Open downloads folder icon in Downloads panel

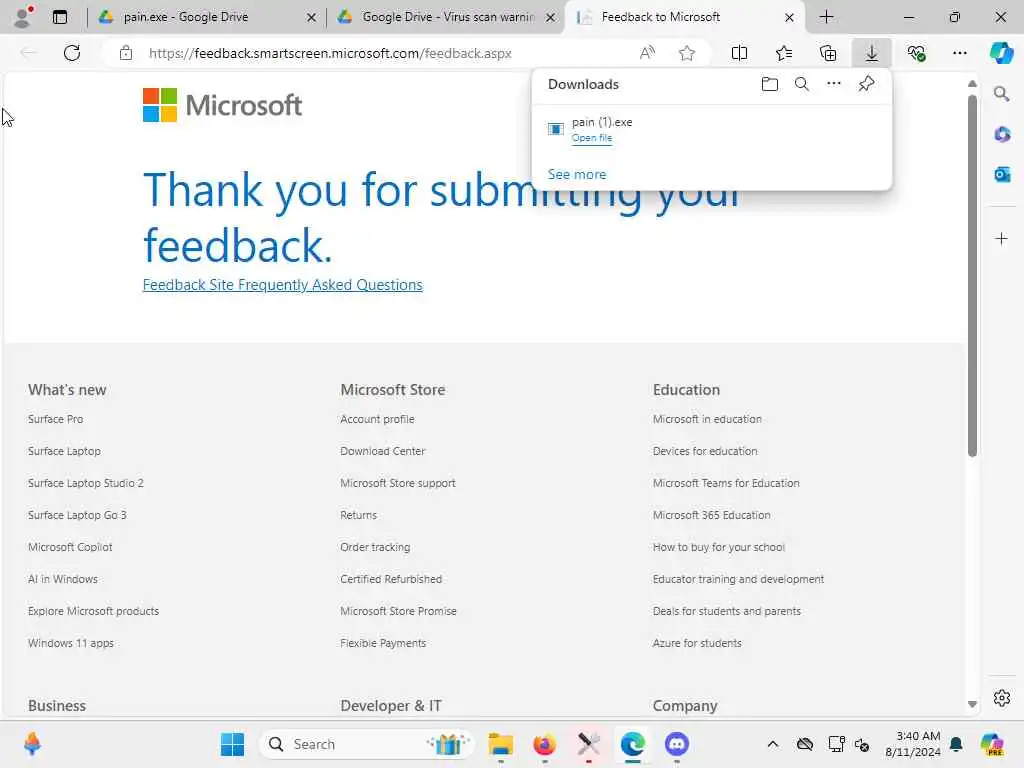(x=770, y=84)
